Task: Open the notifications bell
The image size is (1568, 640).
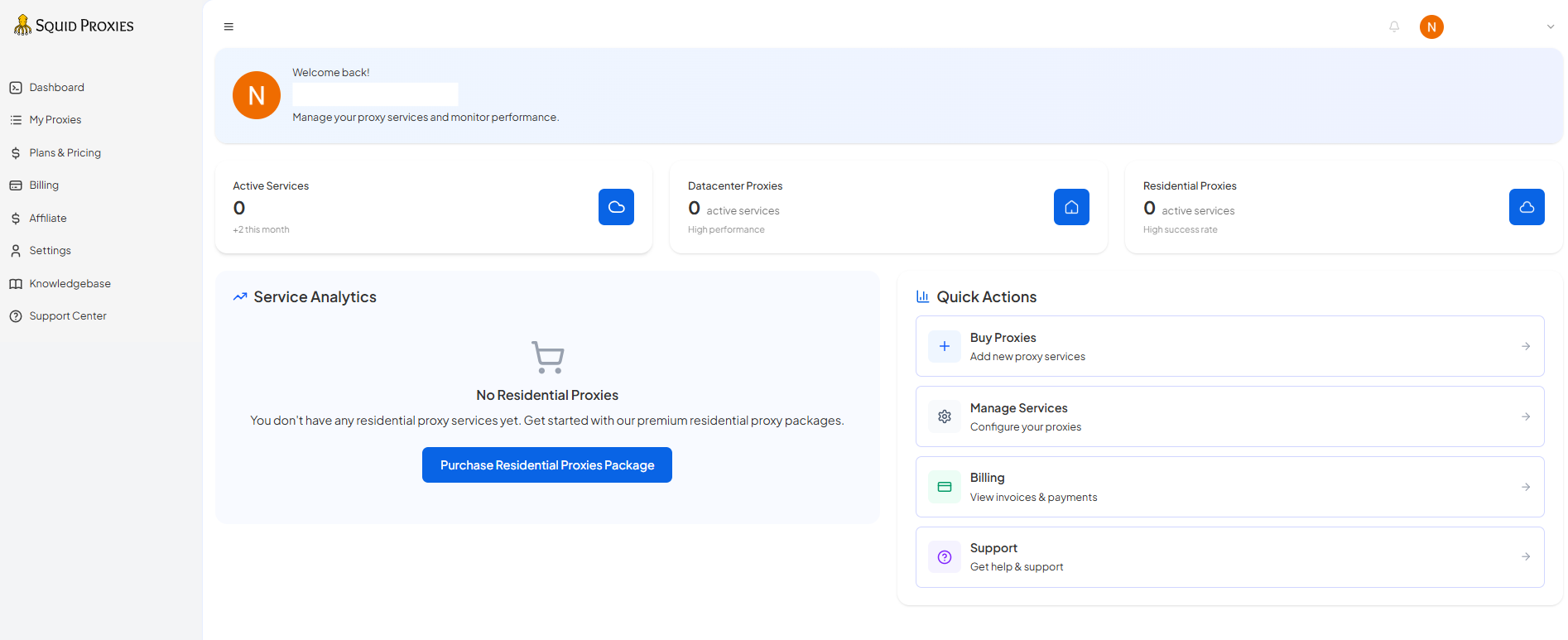Action: [x=1394, y=26]
